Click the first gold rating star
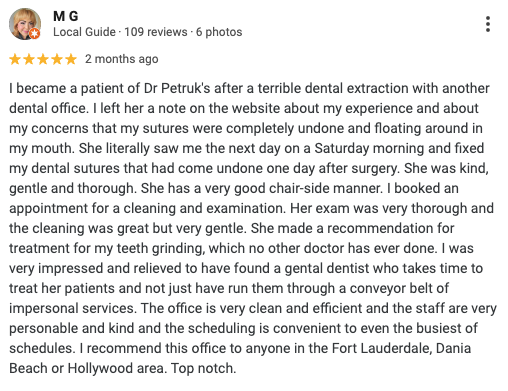 (15, 59)
